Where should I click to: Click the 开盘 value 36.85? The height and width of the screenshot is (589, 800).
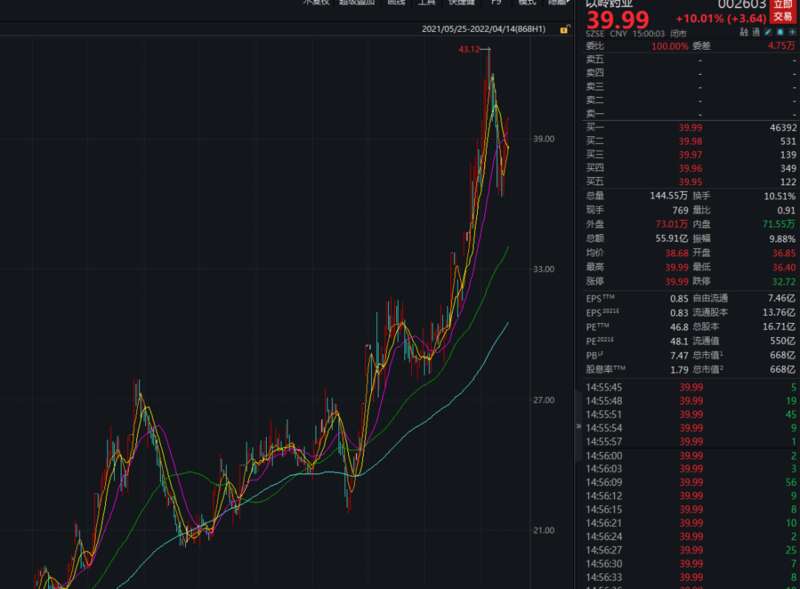pyautogui.click(x=784, y=253)
